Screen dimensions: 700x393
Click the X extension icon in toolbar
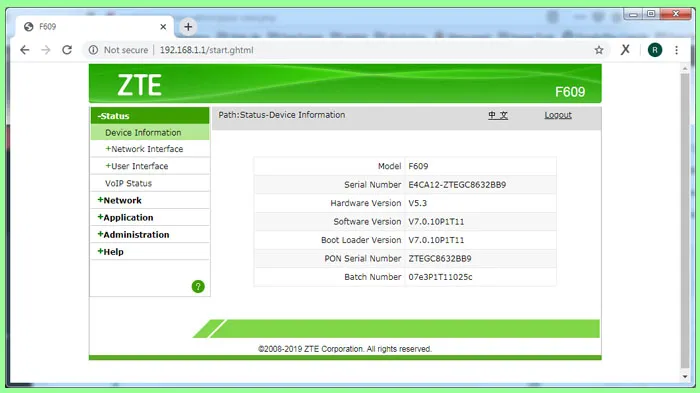click(625, 50)
